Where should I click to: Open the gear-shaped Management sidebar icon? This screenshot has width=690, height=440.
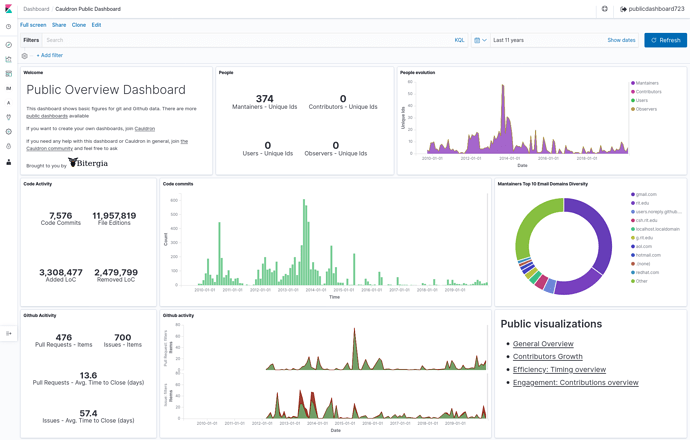[8, 132]
